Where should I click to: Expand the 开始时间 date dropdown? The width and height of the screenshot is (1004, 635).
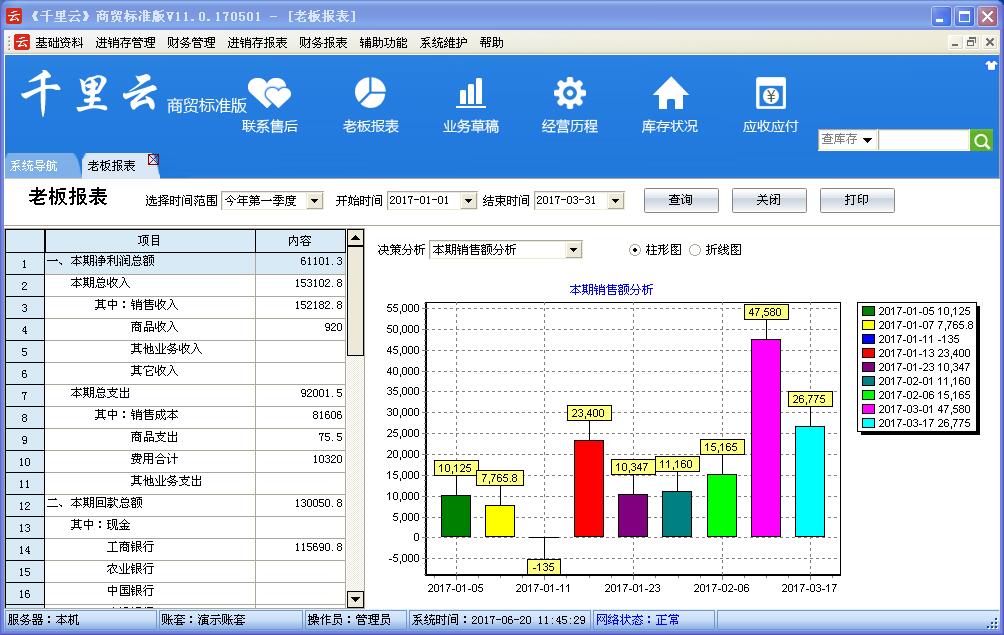(x=468, y=201)
